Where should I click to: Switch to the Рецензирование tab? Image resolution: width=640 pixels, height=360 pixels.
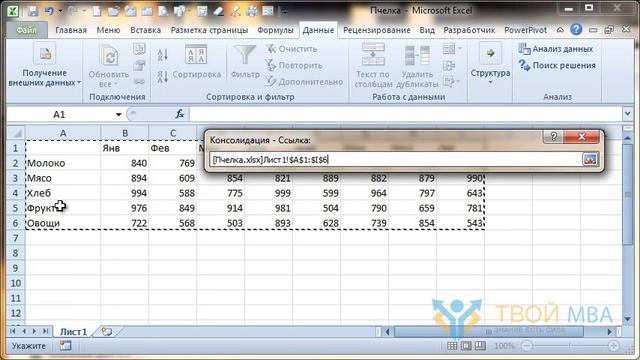[377, 30]
